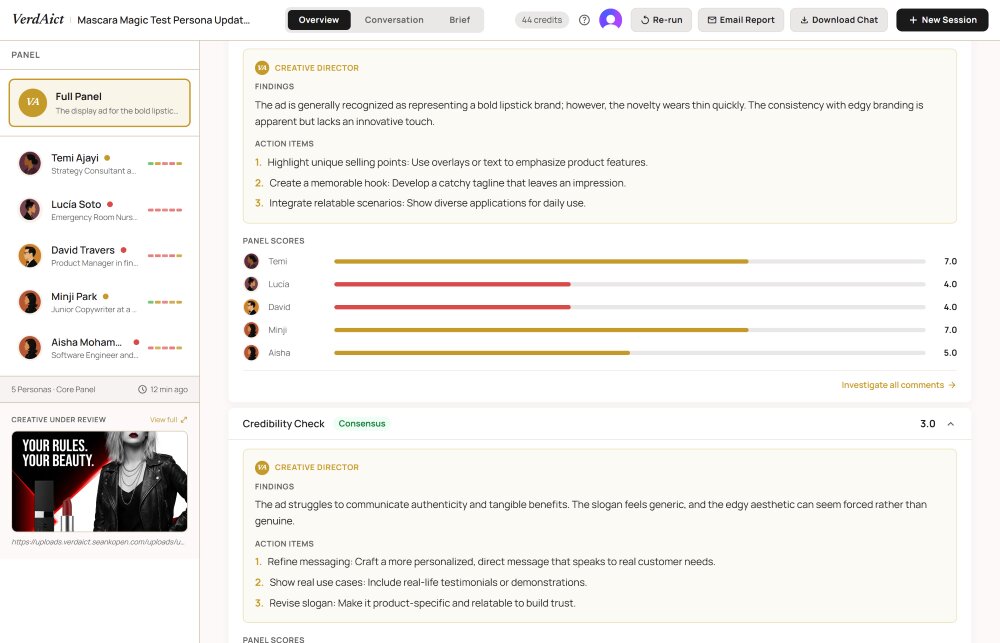Click Lucía Soto's avatar in panel list
The image size is (1000, 643).
pos(29,209)
